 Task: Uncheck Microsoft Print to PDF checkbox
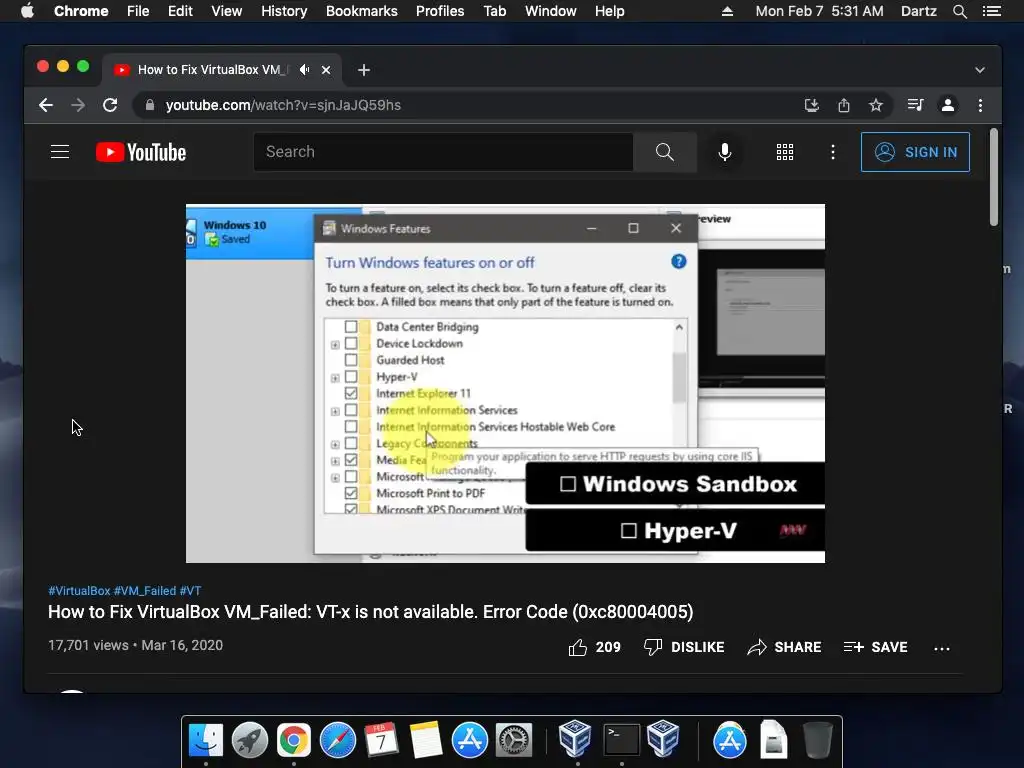(351, 493)
